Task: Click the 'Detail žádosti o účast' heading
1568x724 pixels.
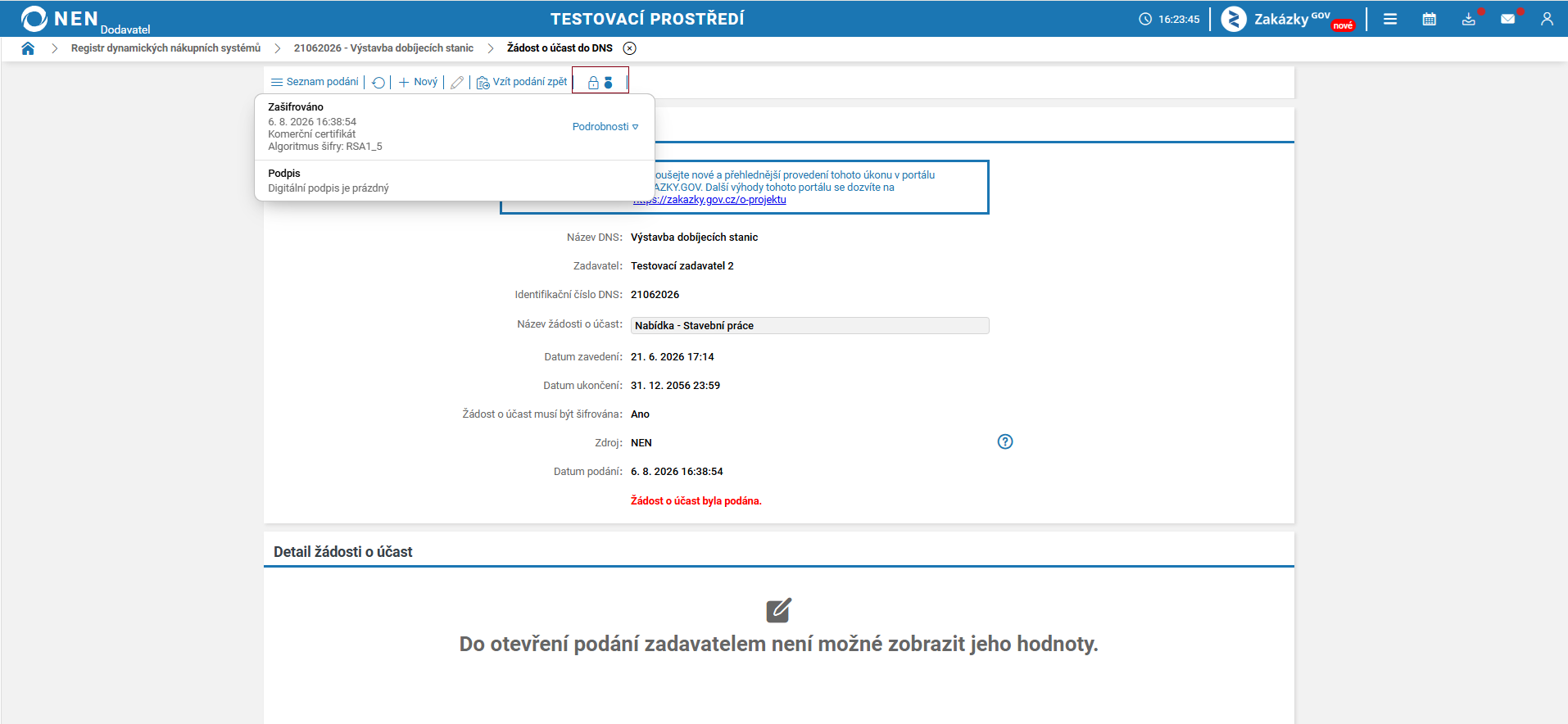Action: click(343, 552)
